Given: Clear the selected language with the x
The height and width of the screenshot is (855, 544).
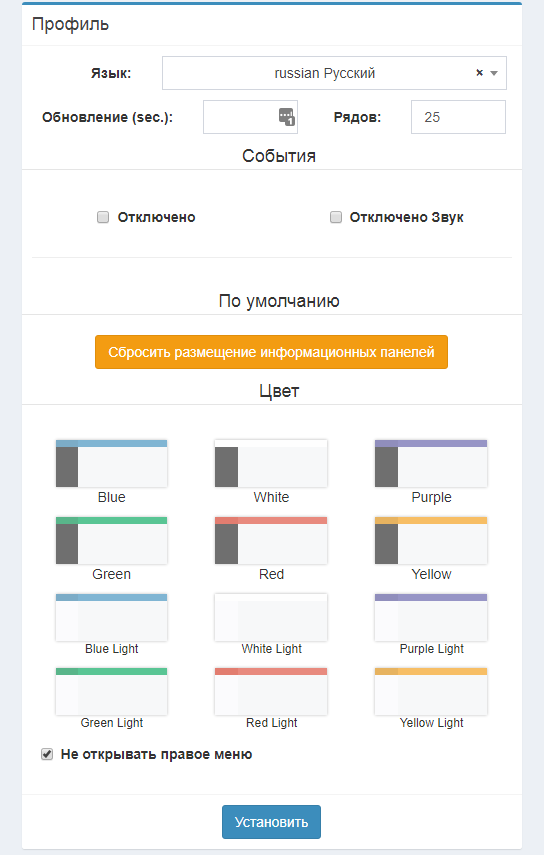Looking at the screenshot, I should (479, 73).
